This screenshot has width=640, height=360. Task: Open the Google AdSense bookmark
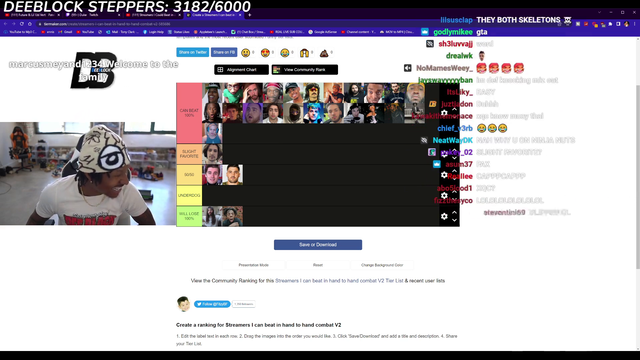pos(323,32)
